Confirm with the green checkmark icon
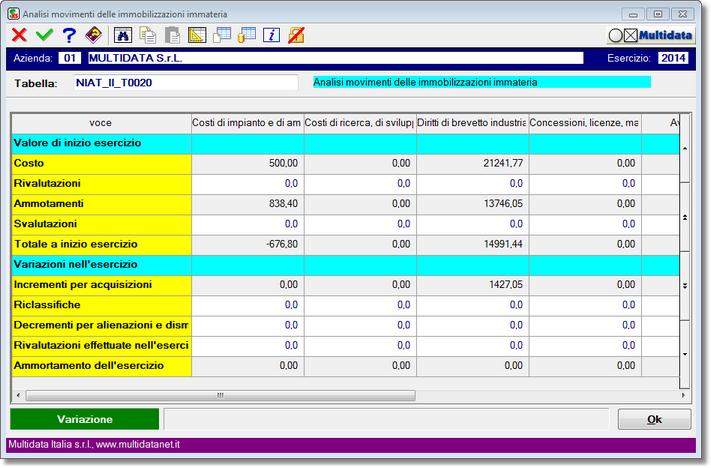Image resolution: width=711 pixels, height=468 pixels. (44, 35)
